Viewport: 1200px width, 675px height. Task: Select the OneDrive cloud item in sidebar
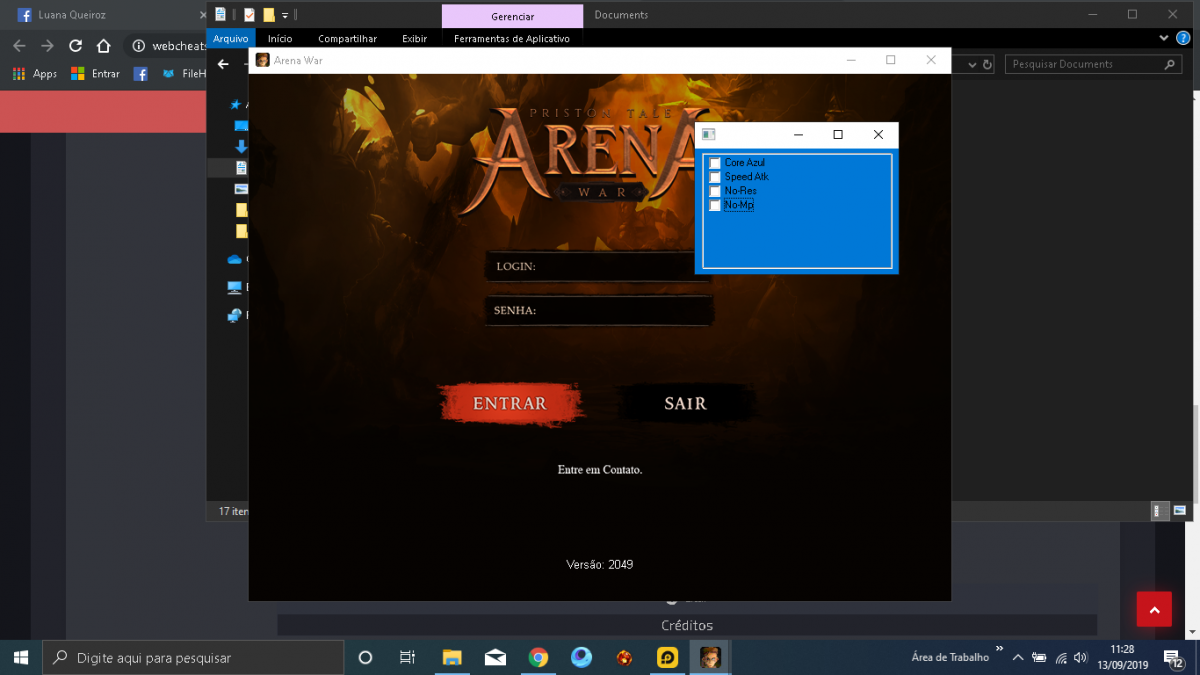(x=235, y=259)
